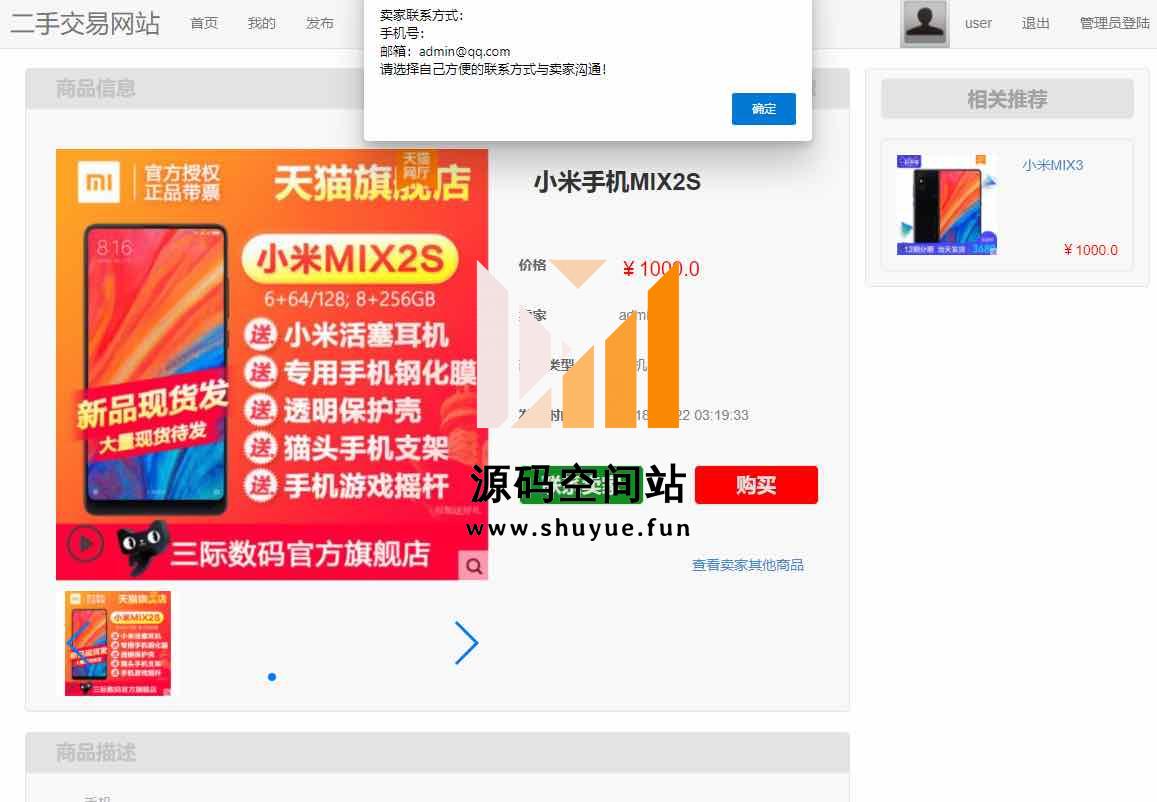Image resolution: width=1157 pixels, height=802 pixels.
Task: Click the ¥1000.0 price in recommendation card
Action: click(1091, 250)
